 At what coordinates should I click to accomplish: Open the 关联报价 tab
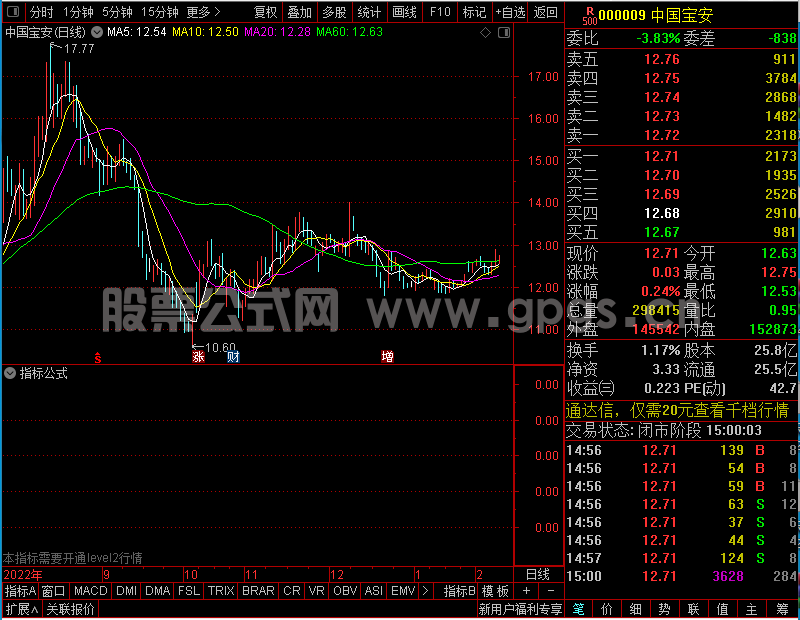(70, 609)
